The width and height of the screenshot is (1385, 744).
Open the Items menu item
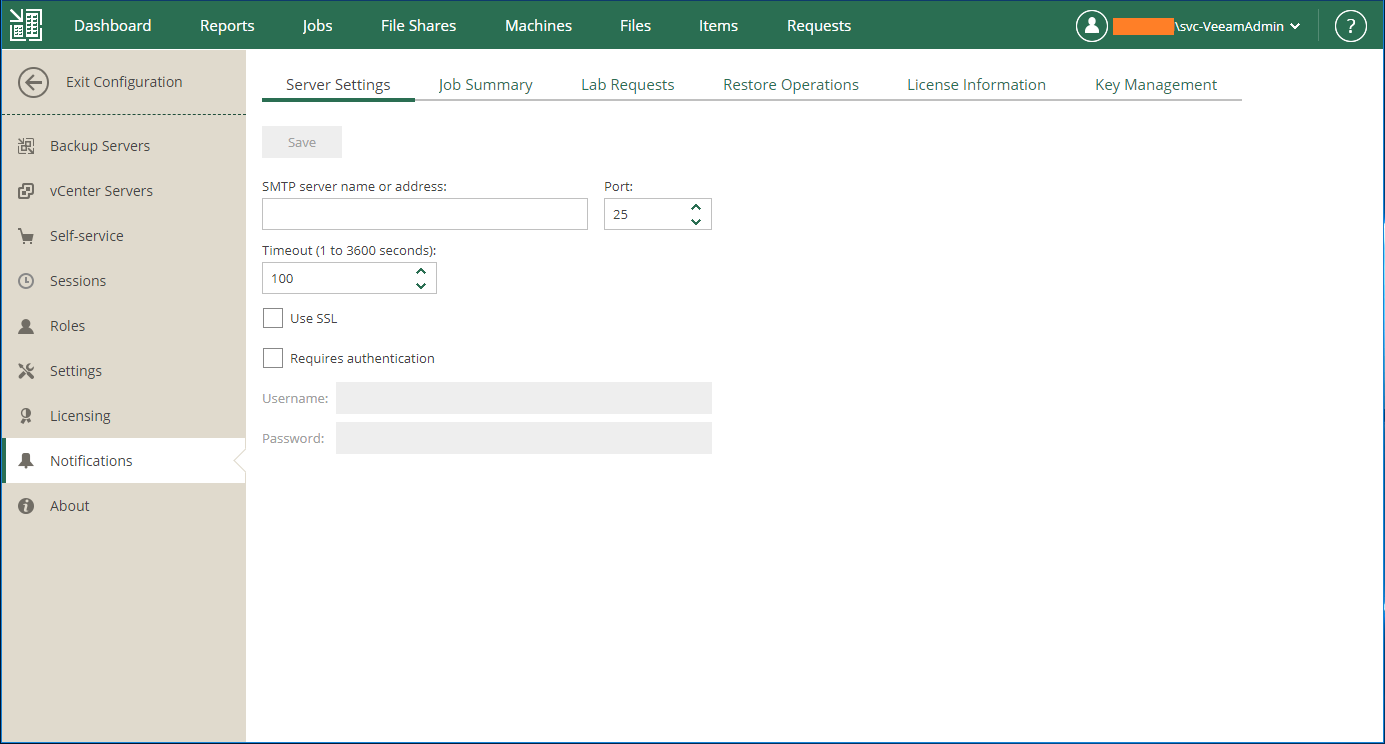pos(719,26)
